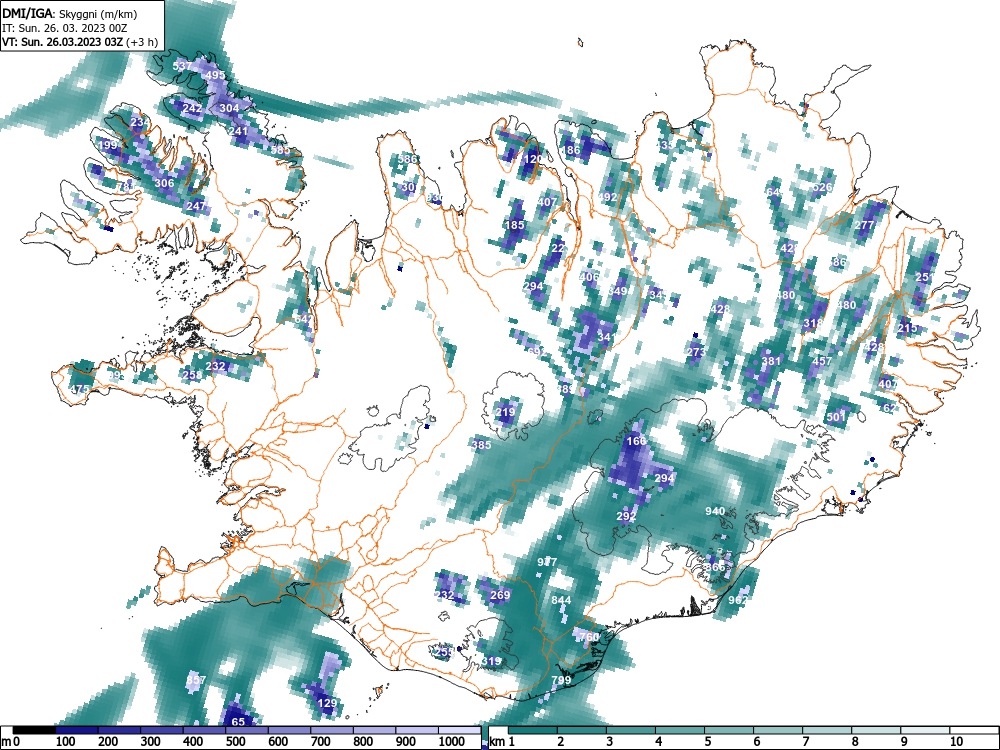Click the 247 visibility label
1000x750 pixels.
pyautogui.click(x=196, y=207)
